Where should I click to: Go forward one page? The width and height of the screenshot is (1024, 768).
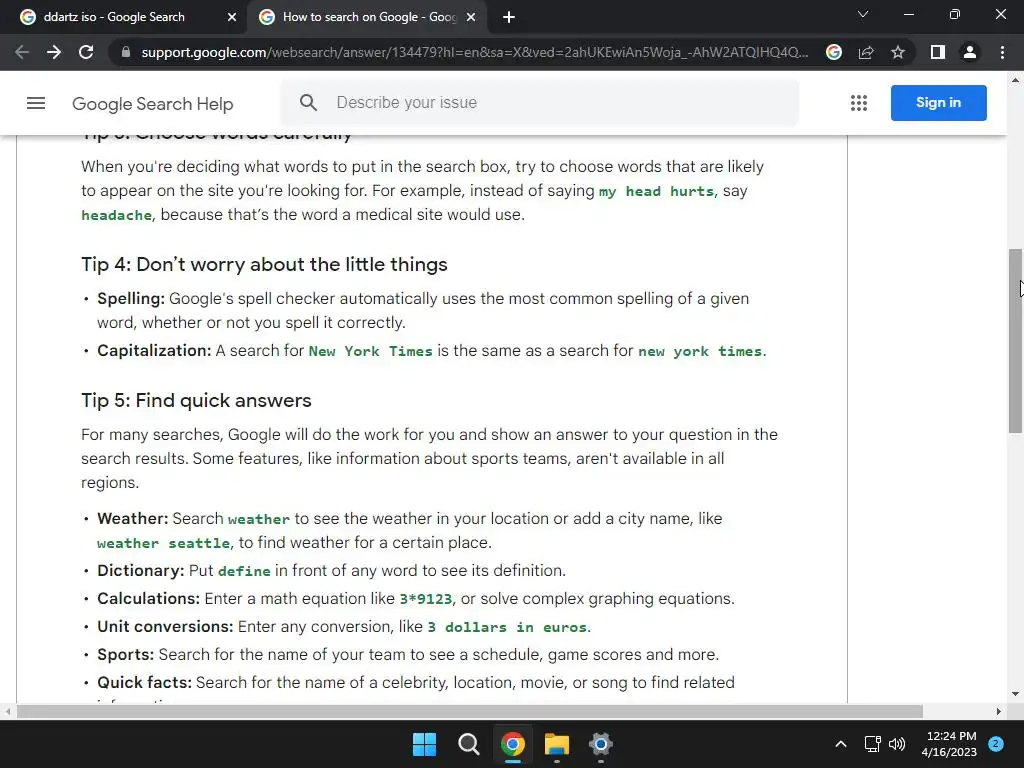54,52
